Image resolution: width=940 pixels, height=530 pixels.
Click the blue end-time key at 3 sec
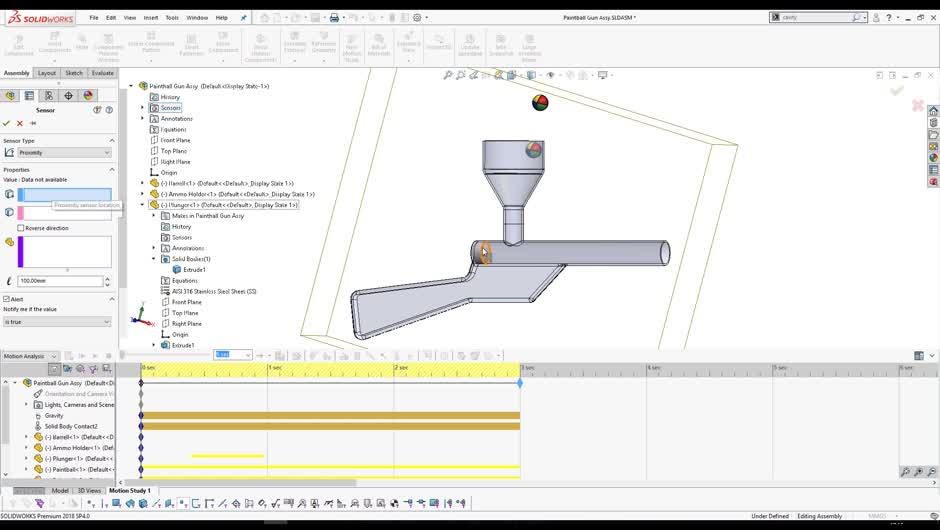(520, 383)
